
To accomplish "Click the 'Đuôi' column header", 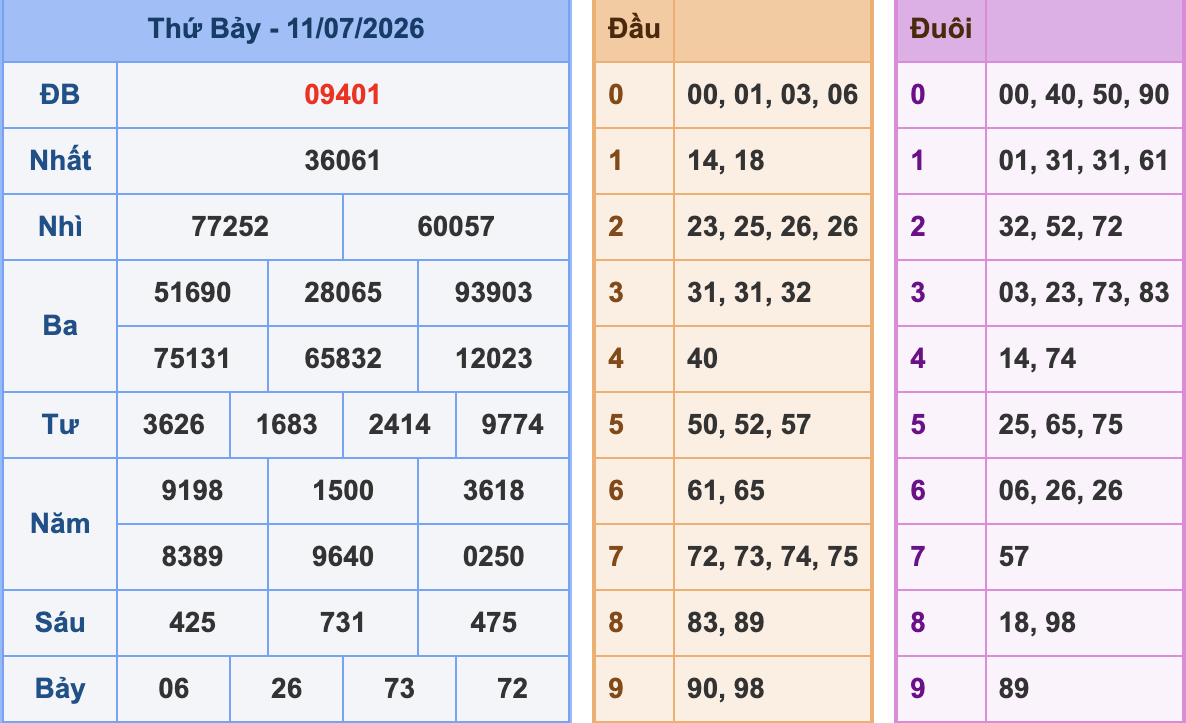I will click(x=941, y=29).
